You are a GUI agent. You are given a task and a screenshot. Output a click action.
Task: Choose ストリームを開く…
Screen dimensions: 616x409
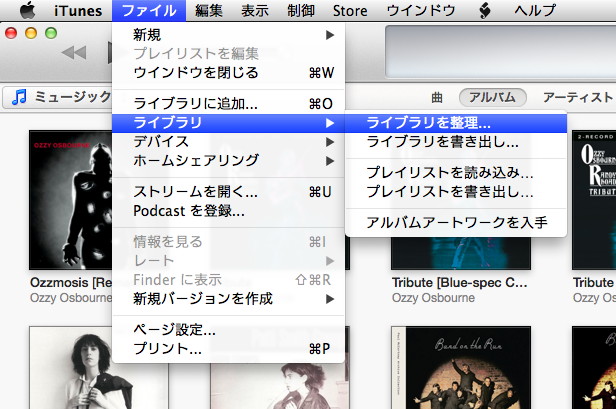(228, 192)
